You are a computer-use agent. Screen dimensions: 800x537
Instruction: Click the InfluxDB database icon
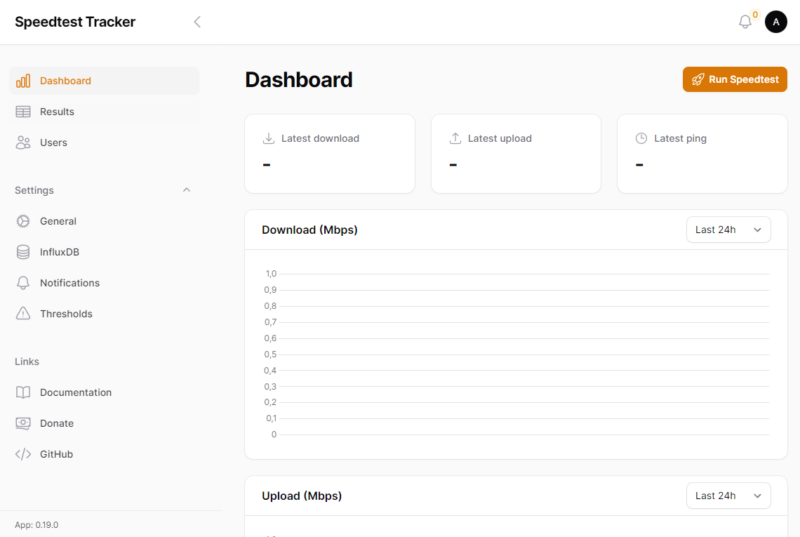(x=23, y=252)
